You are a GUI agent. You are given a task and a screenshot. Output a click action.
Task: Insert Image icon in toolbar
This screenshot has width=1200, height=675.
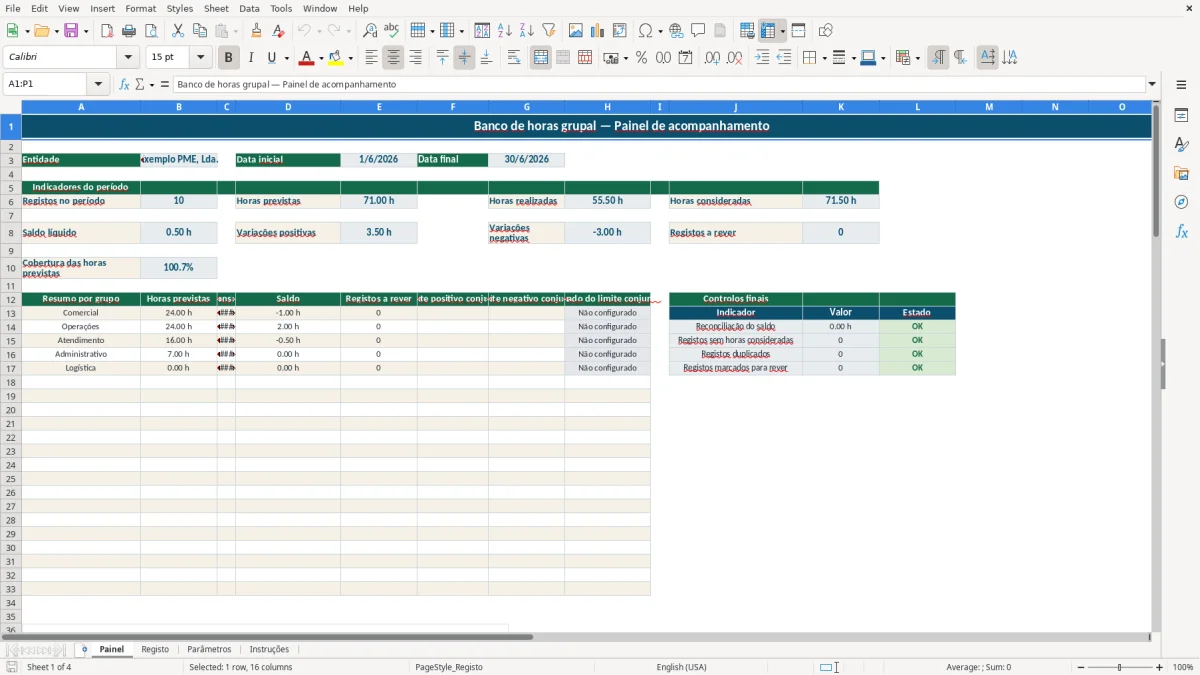pos(575,31)
